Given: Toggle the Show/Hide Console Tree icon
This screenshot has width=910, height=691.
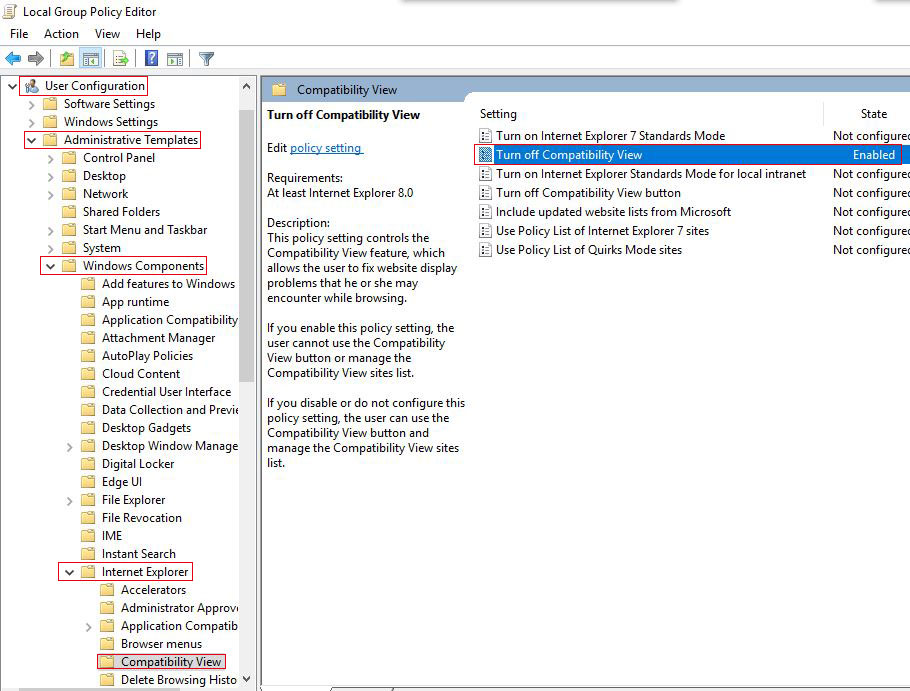Looking at the screenshot, I should pyautogui.click(x=91, y=58).
